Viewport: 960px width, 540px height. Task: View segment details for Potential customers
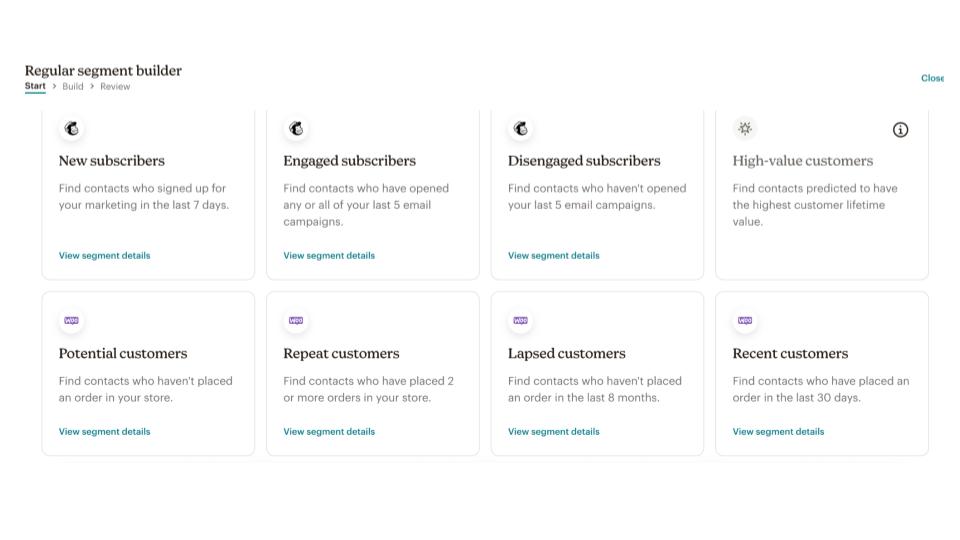pyautogui.click(x=104, y=432)
